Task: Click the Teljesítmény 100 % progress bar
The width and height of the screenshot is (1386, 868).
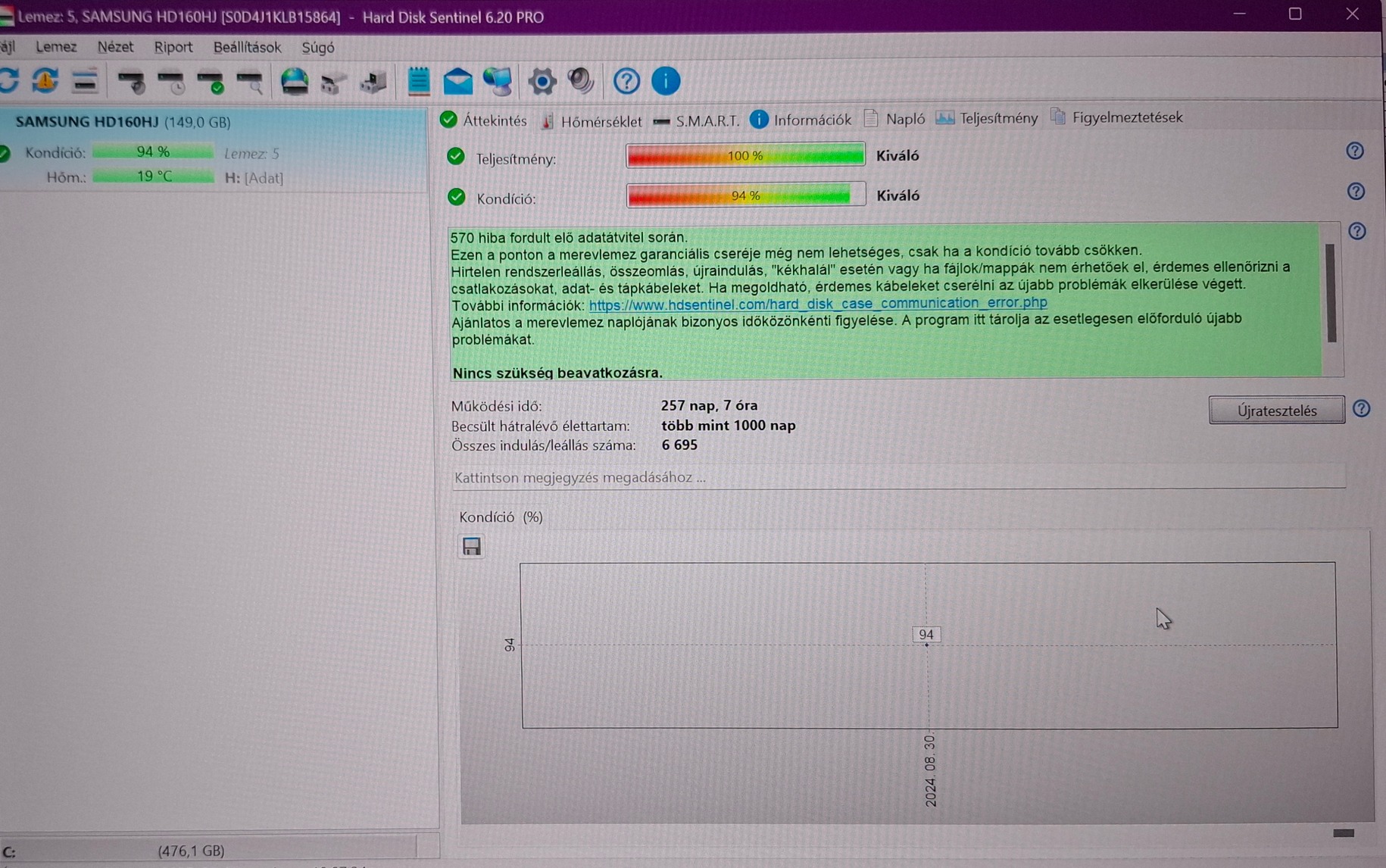Action: [745, 155]
